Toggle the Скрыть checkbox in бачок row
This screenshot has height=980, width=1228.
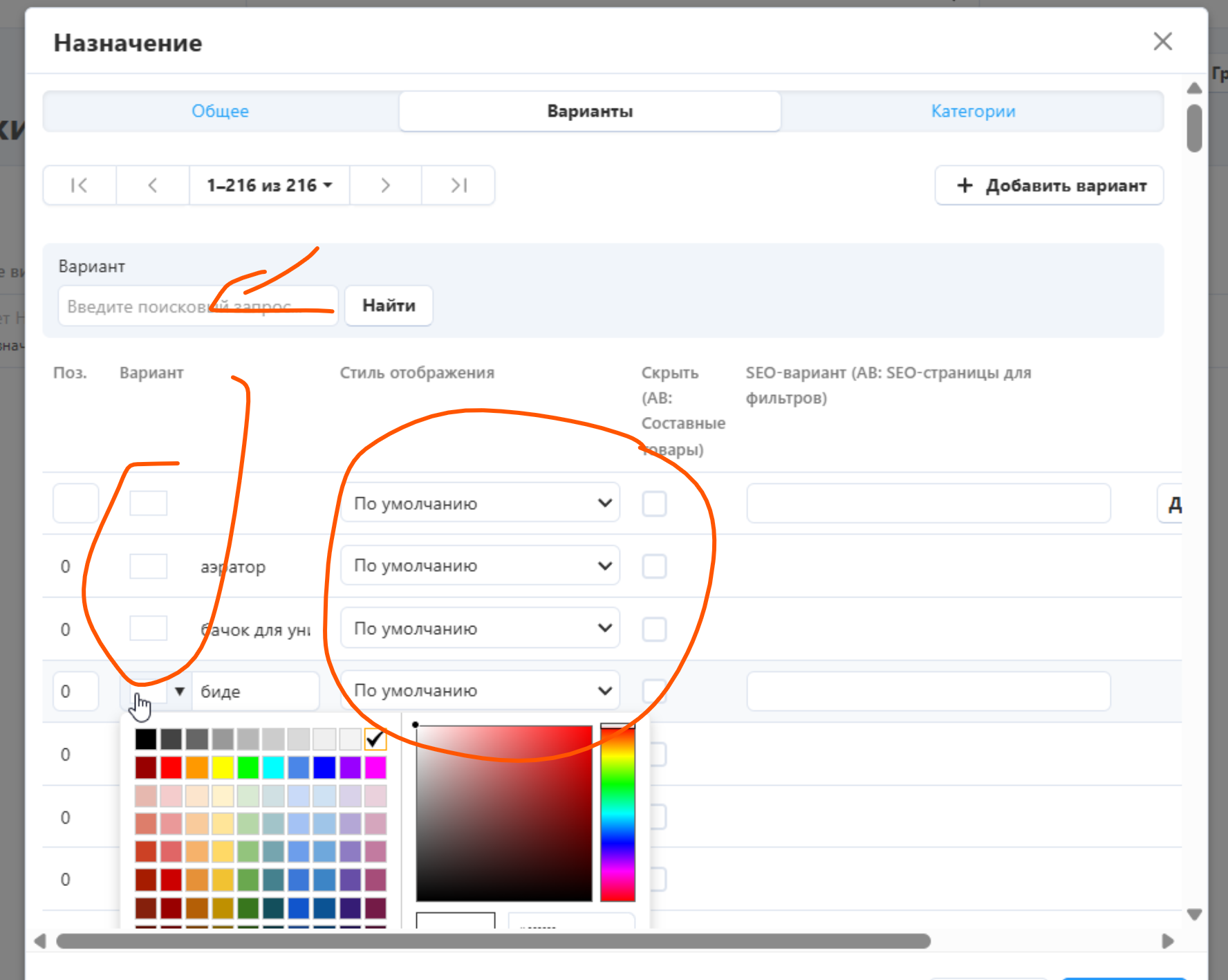(x=653, y=629)
